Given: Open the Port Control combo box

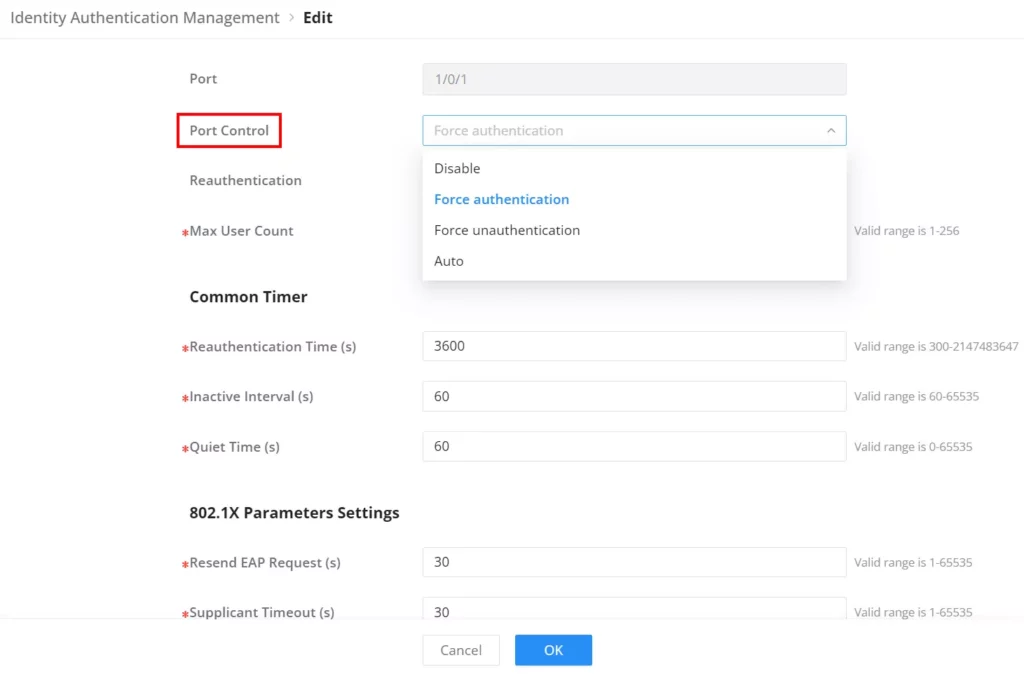Looking at the screenshot, I should tap(634, 131).
